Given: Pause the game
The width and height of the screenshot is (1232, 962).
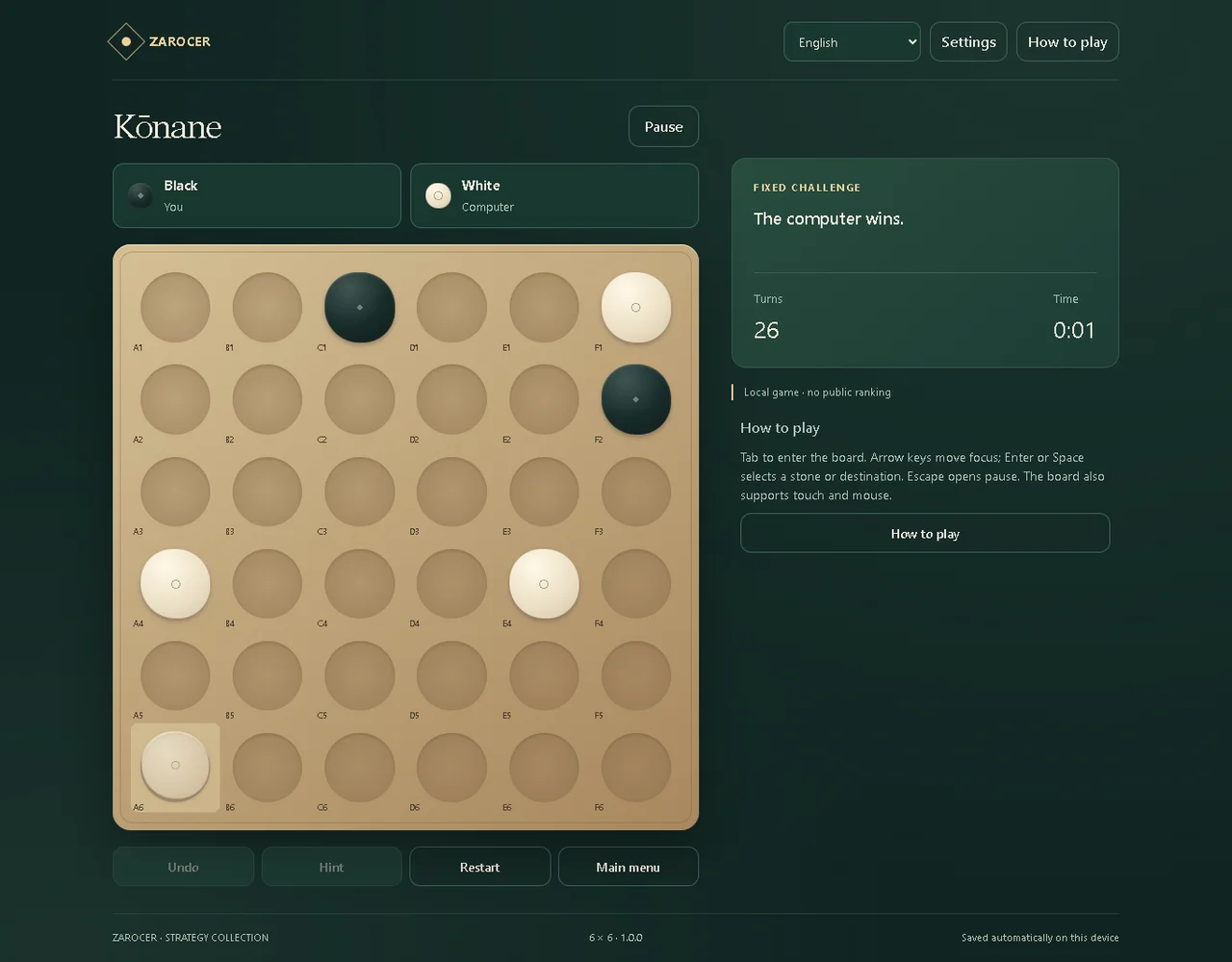Looking at the screenshot, I should point(663,126).
